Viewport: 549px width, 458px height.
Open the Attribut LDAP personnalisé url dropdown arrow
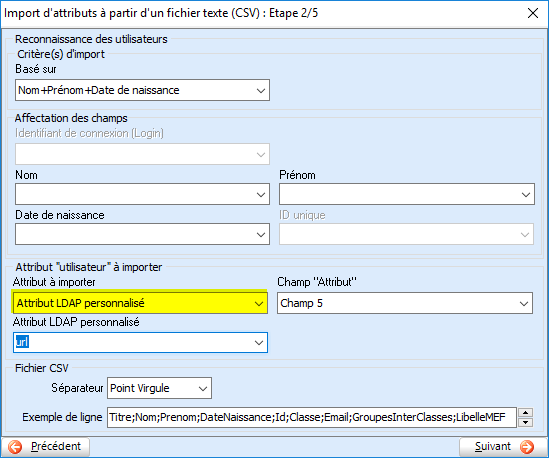coord(259,342)
